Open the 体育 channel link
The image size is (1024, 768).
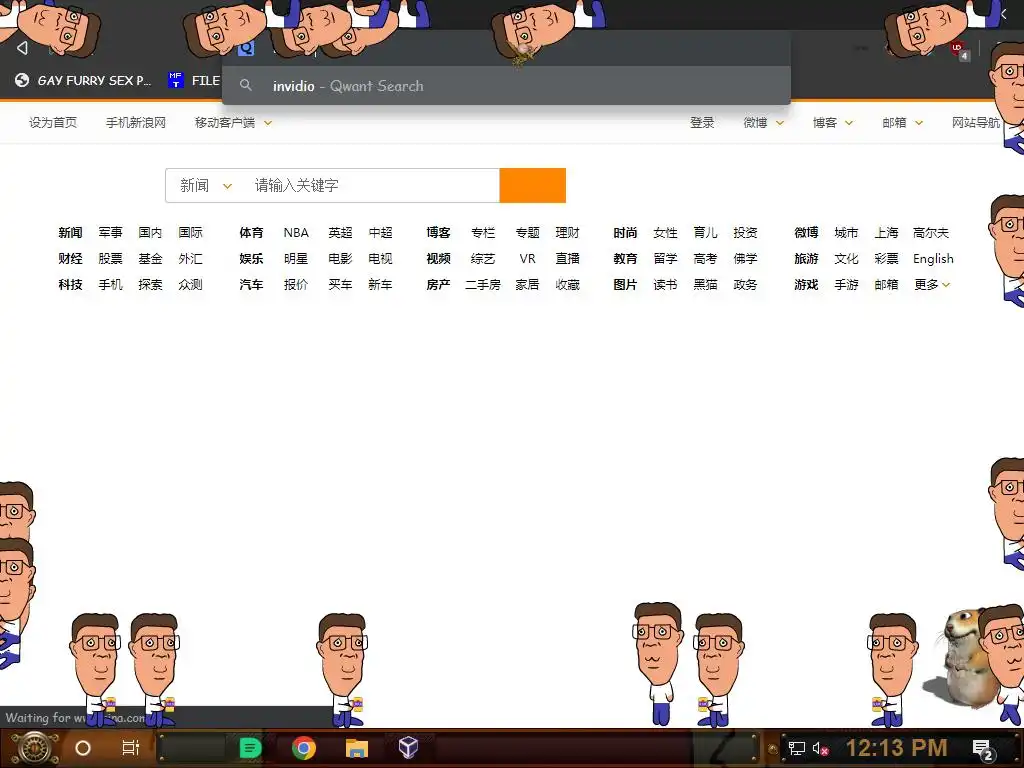pos(251,232)
